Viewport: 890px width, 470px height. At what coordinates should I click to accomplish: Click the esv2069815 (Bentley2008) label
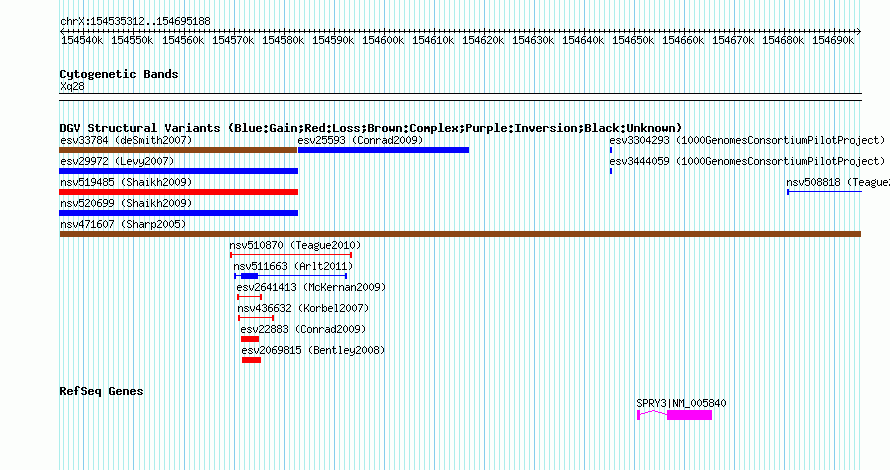pyautogui.click(x=313, y=350)
